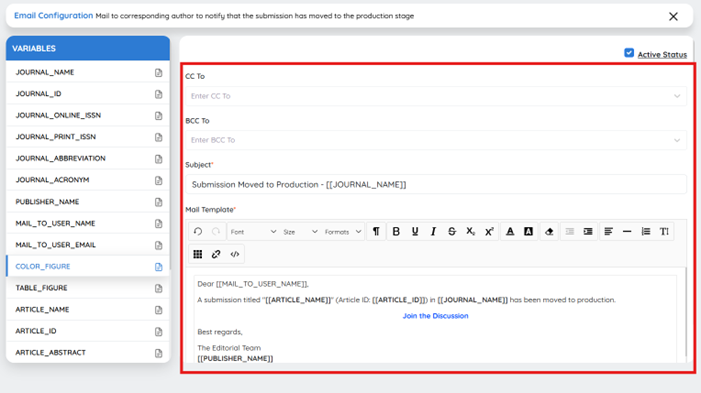Select the MAIL_TO_USER_NAME variable row
Screen dimensions: 701x393
tap(88, 223)
